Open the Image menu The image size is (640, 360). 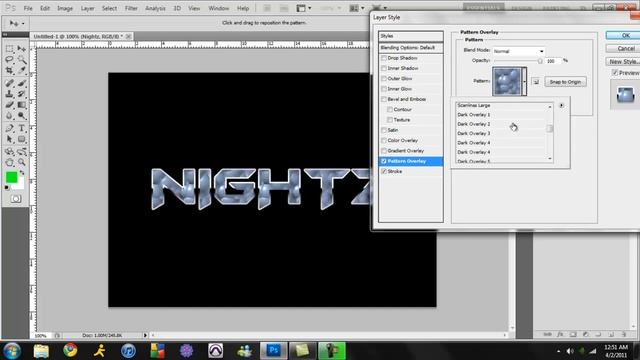click(65, 8)
